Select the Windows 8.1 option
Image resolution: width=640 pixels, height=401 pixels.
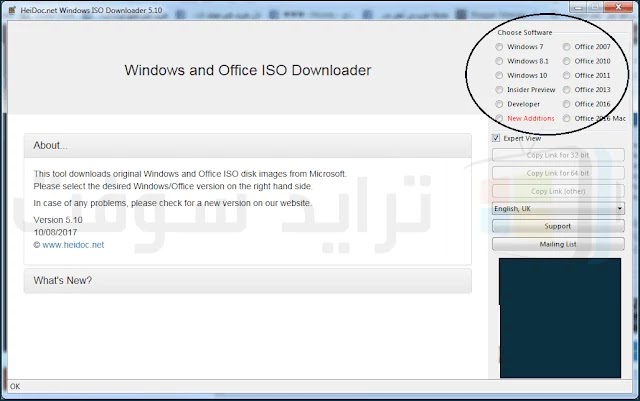[x=499, y=61]
